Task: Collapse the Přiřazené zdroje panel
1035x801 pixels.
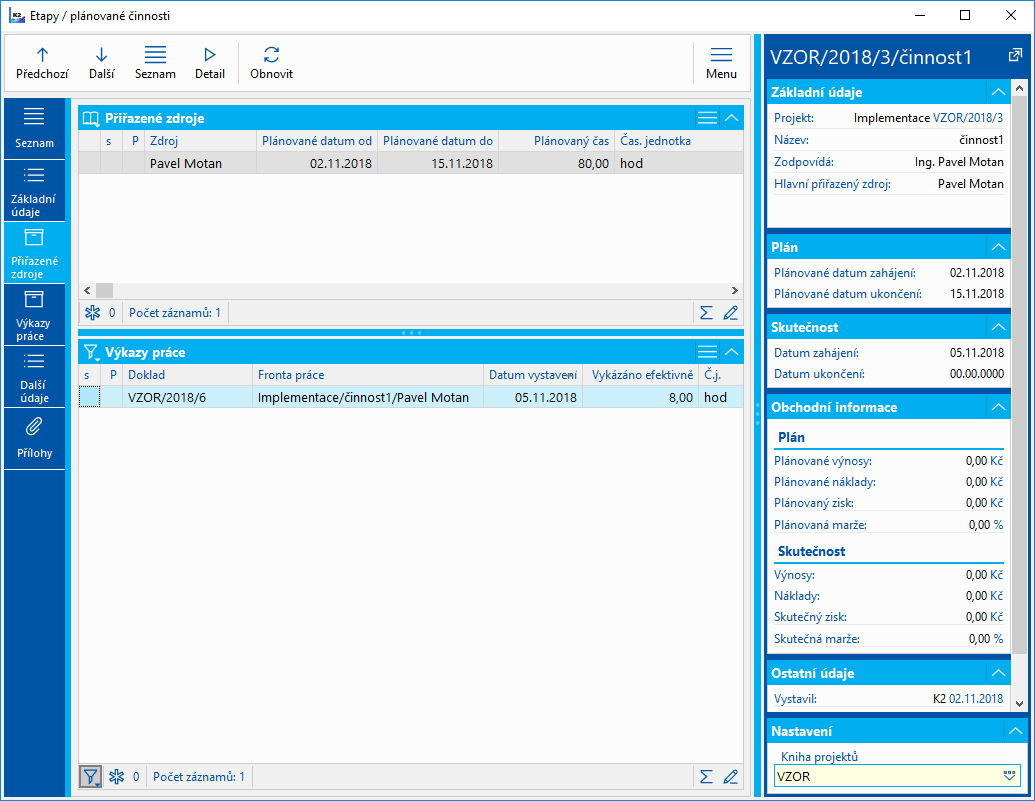Action: coord(732,118)
